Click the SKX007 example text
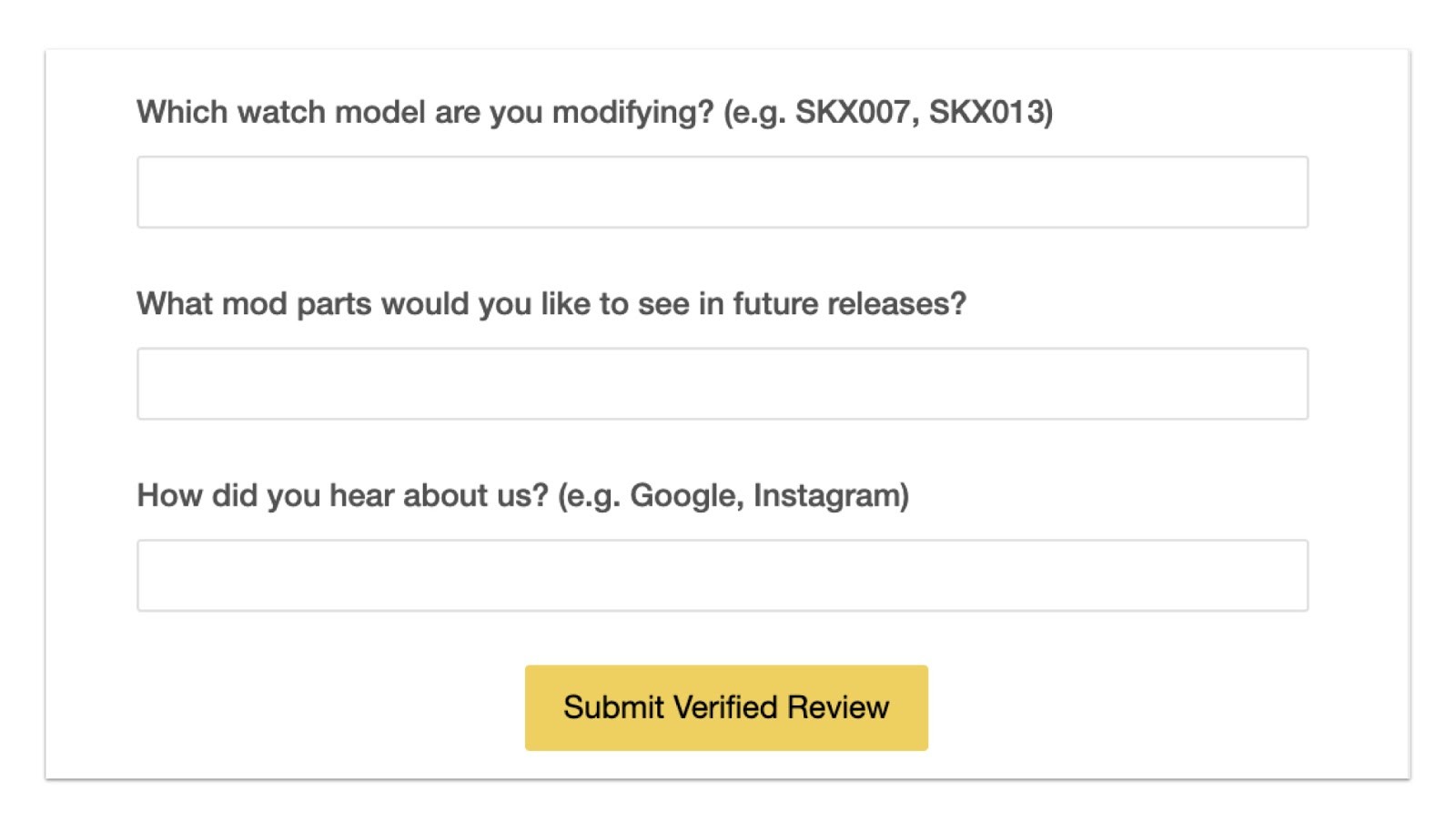This screenshot has width=1456, height=832. pyautogui.click(x=853, y=112)
